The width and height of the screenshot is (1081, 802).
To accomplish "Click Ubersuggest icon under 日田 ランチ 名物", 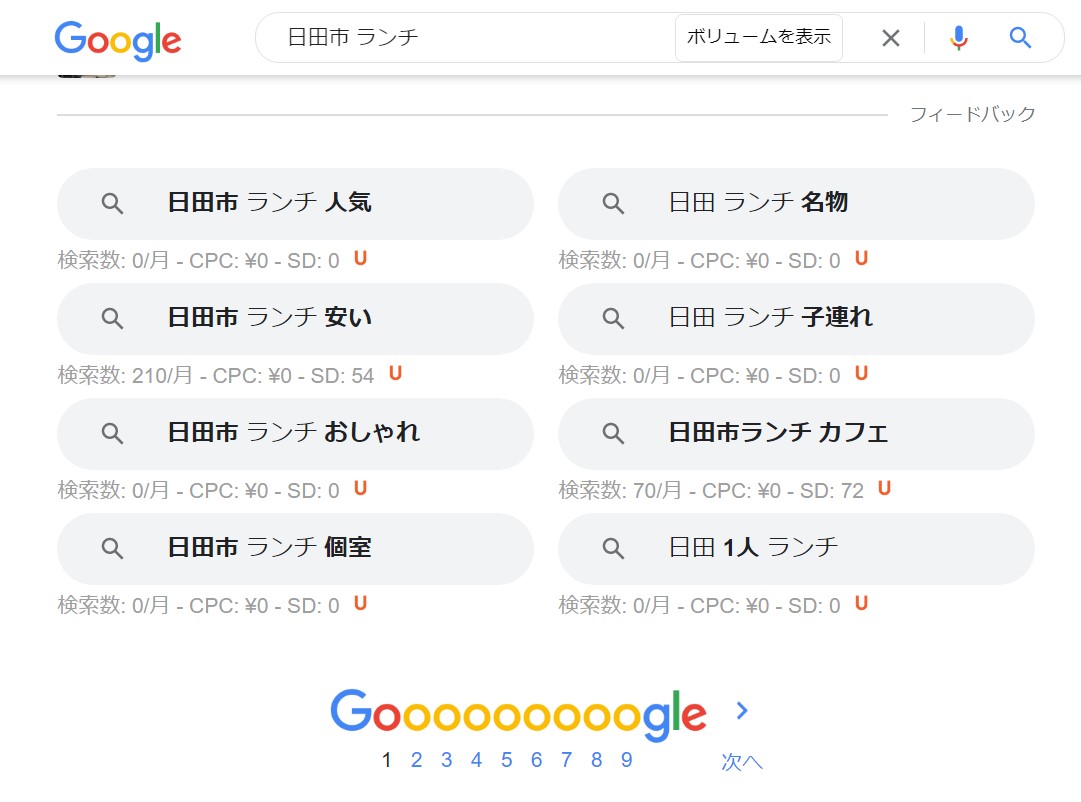I will [861, 259].
